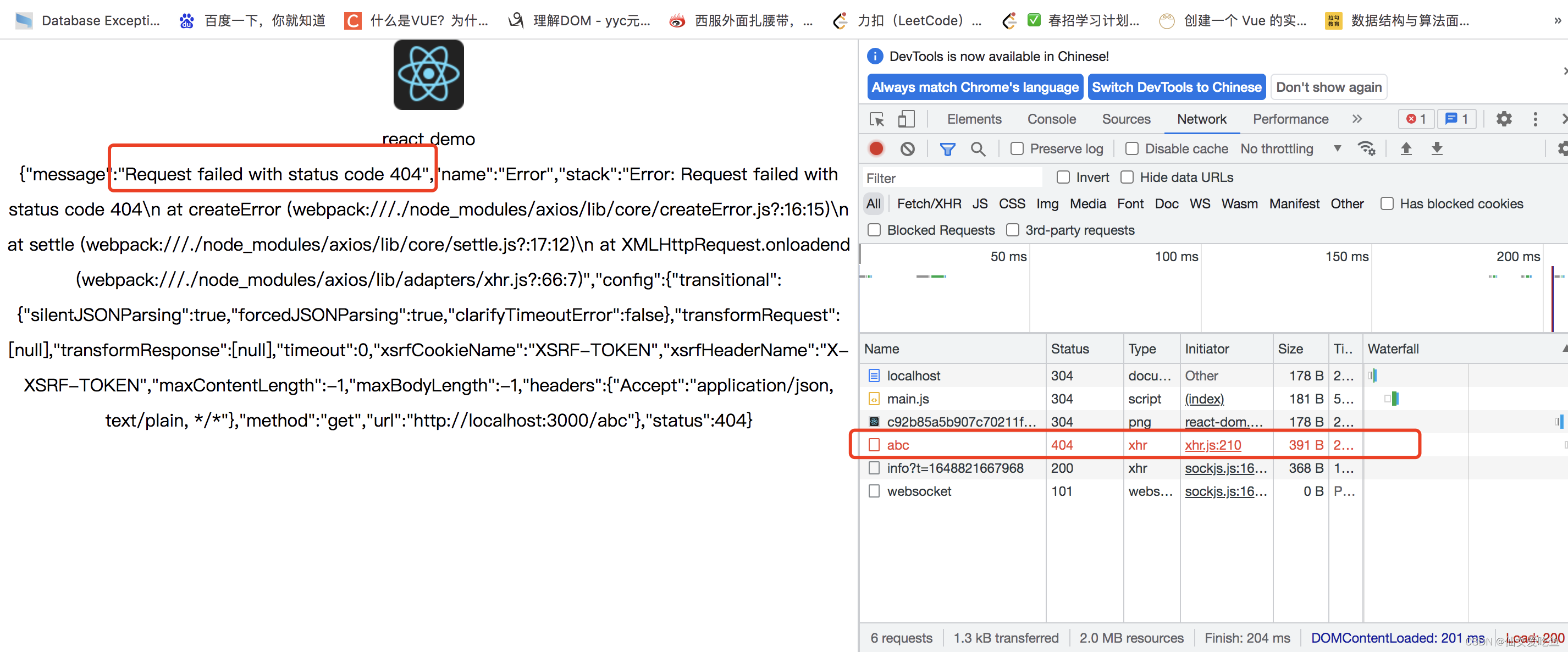This screenshot has height=652, width=1568.
Task: Click the DevTools more options menu icon
Action: (1535, 119)
